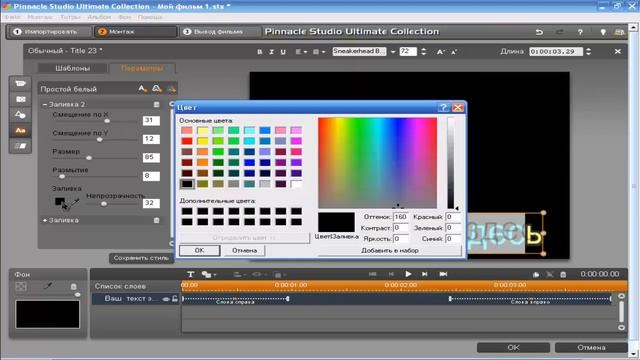This screenshot has width=640, height=360.
Task: Select the red basic color swatch
Action: tap(187, 141)
